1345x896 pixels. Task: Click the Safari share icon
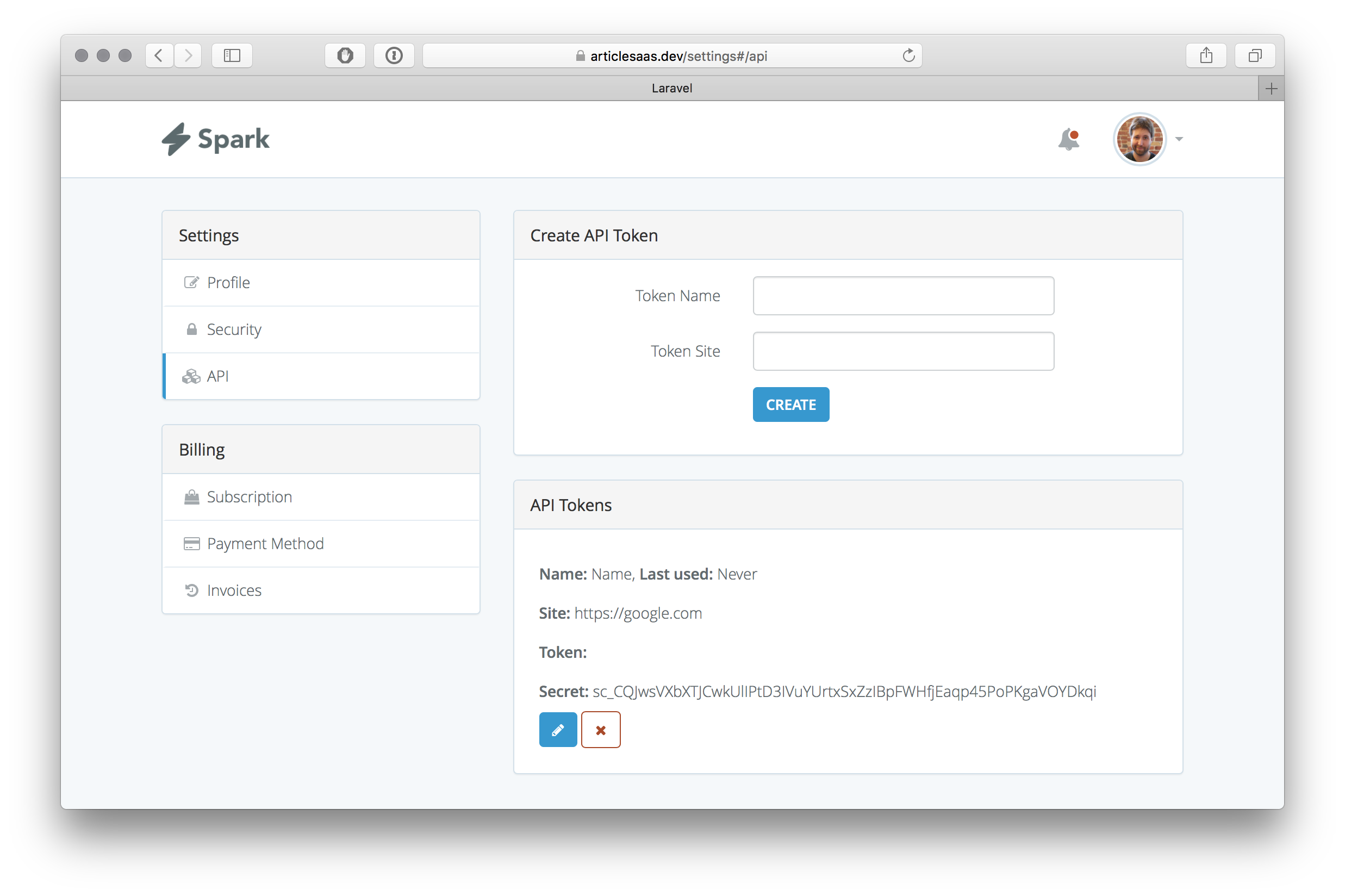(x=1206, y=55)
